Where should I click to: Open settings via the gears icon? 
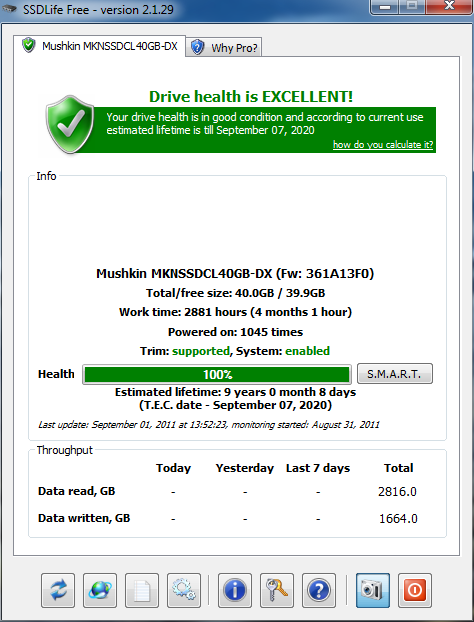(x=184, y=590)
